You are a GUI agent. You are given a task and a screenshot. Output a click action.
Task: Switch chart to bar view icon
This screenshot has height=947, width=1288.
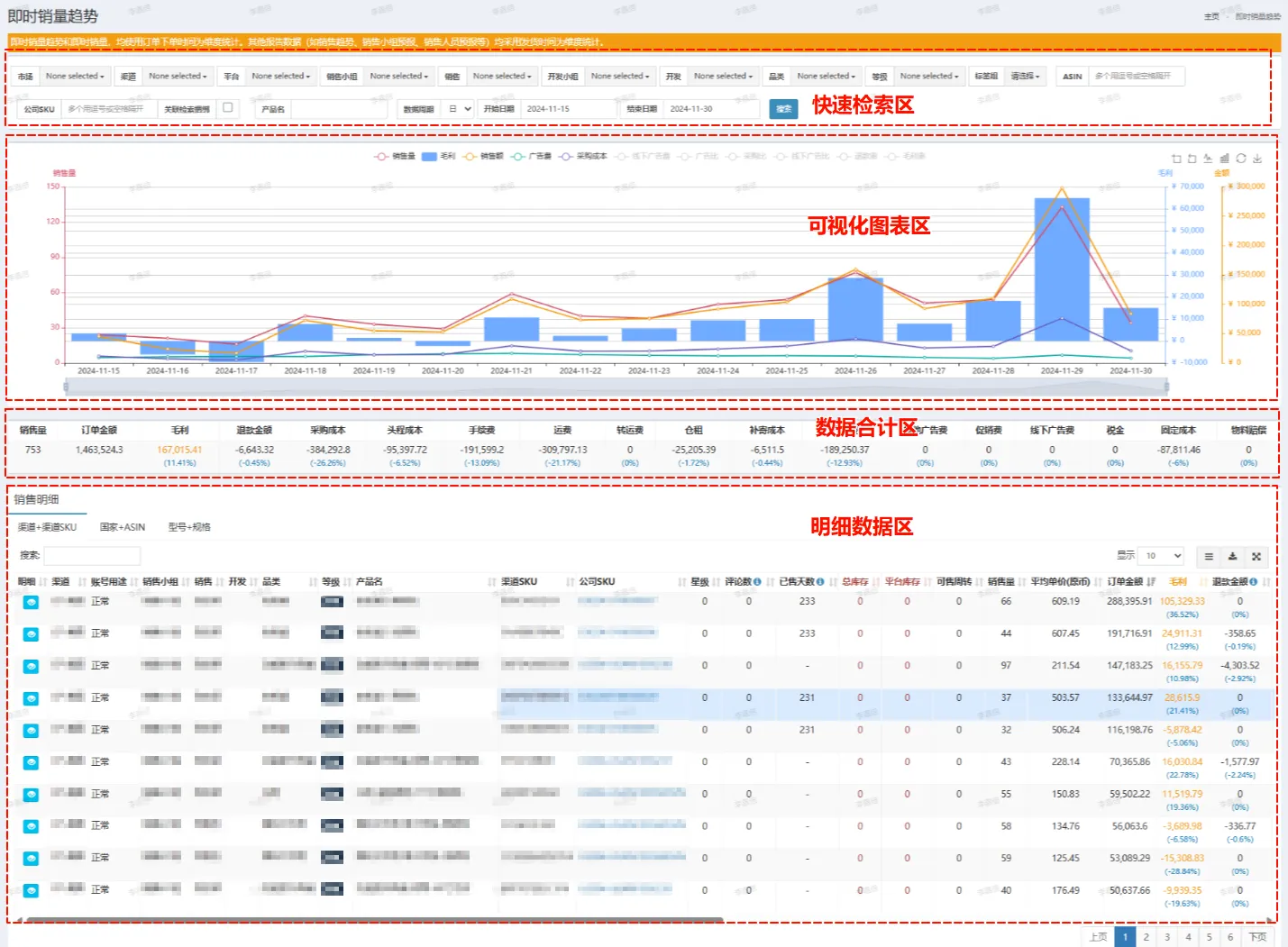[1225, 159]
